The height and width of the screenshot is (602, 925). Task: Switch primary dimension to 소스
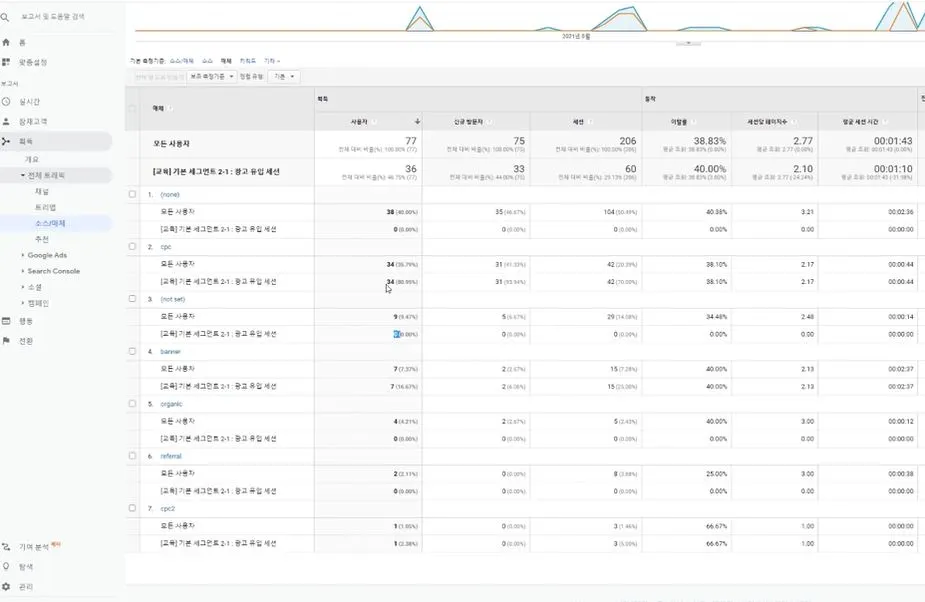207,61
